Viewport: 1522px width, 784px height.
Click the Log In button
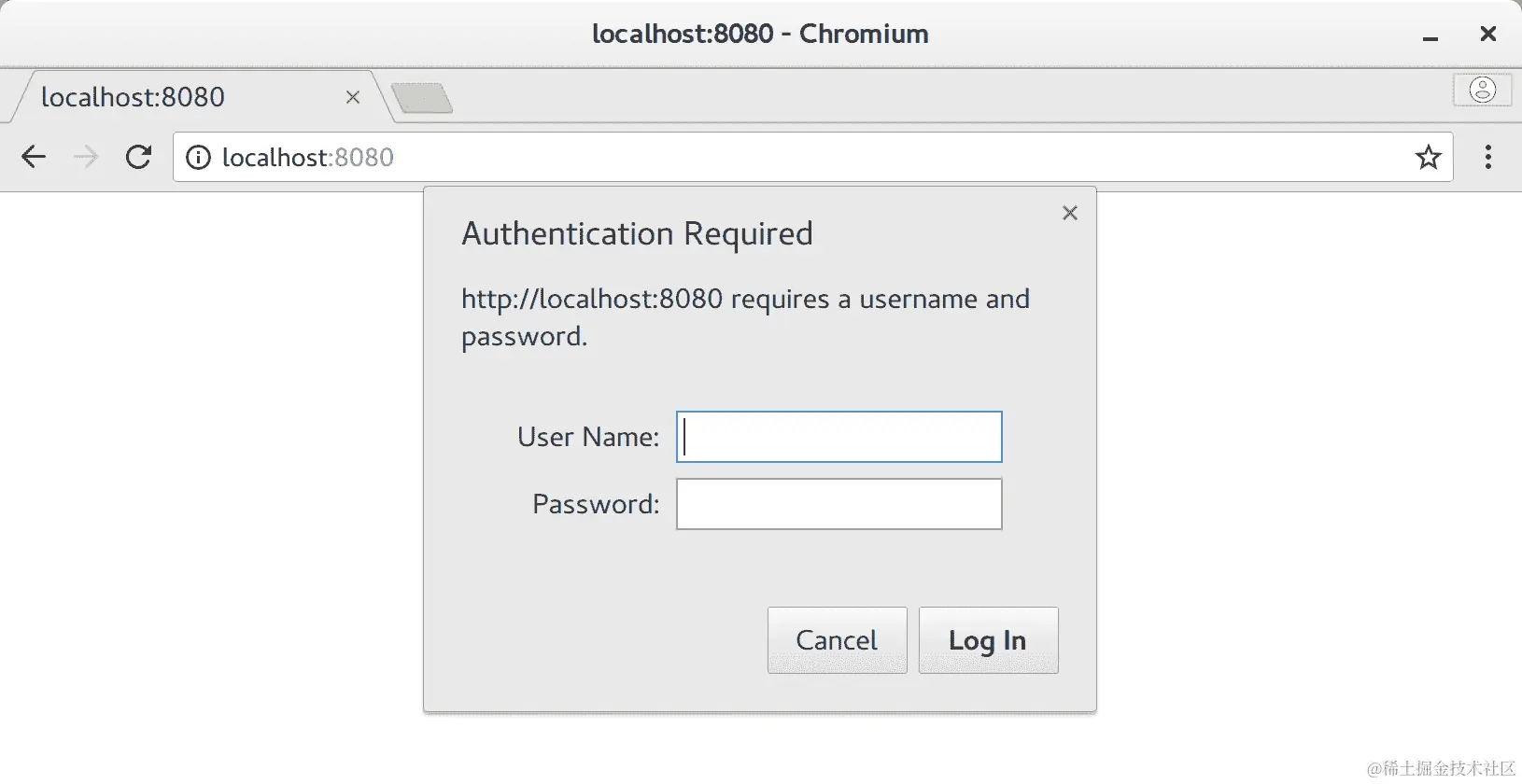tap(988, 640)
